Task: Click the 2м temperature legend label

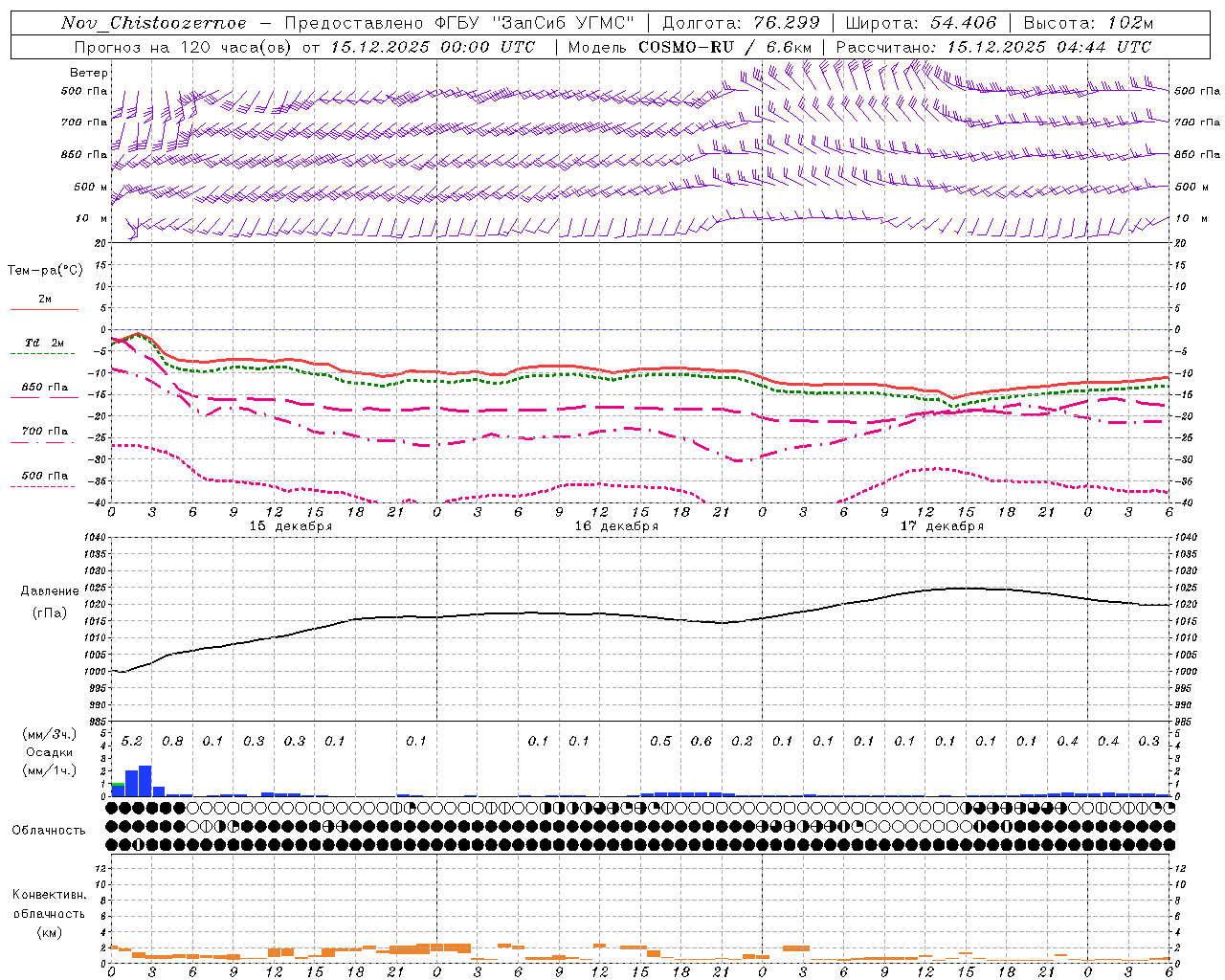Action: click(45, 300)
